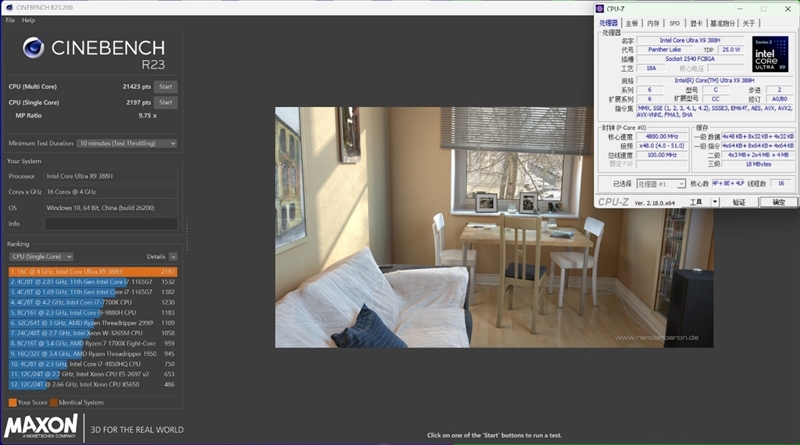Switch to the SPD tab in CPU-Z
The width and height of the screenshot is (800, 445).
coord(674,23)
